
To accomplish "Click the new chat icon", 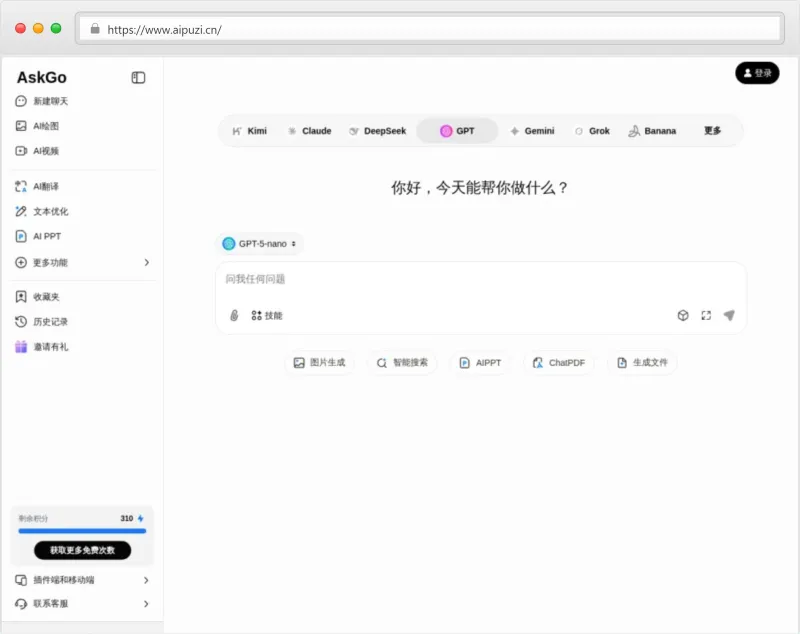I will (x=21, y=101).
